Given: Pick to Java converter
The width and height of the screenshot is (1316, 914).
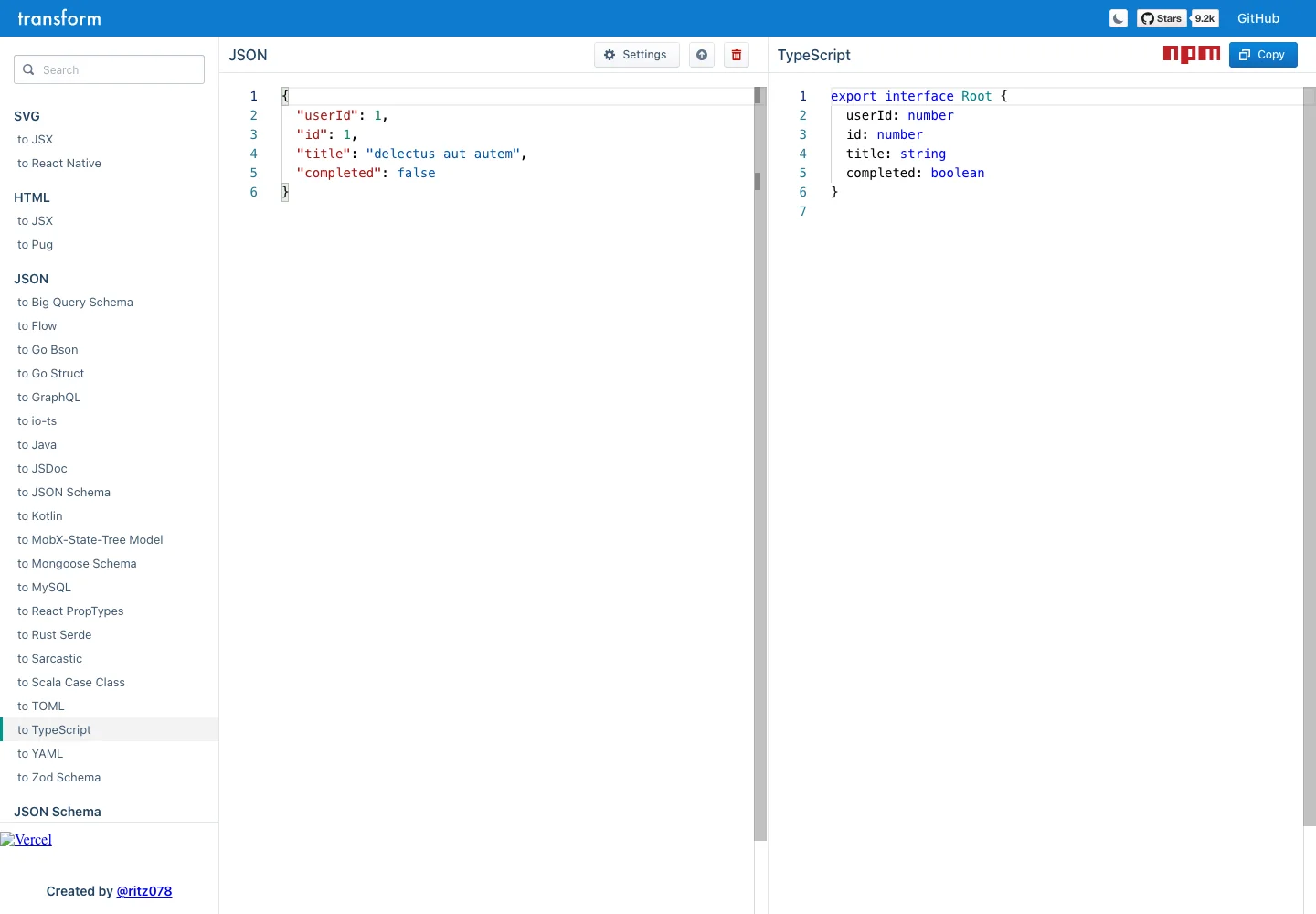Looking at the screenshot, I should 109,445.
